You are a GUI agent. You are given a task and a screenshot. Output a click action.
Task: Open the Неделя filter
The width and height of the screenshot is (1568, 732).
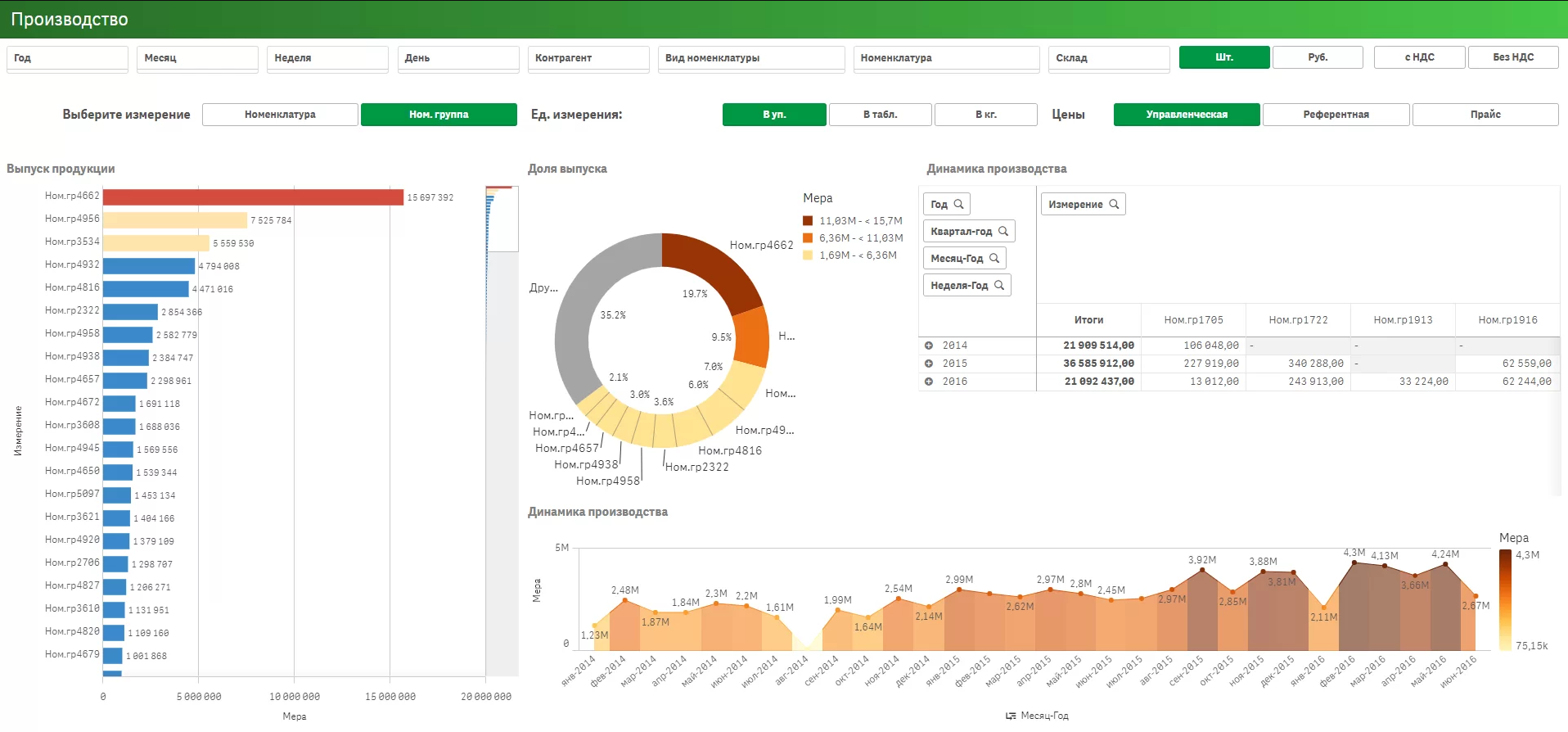click(x=327, y=58)
